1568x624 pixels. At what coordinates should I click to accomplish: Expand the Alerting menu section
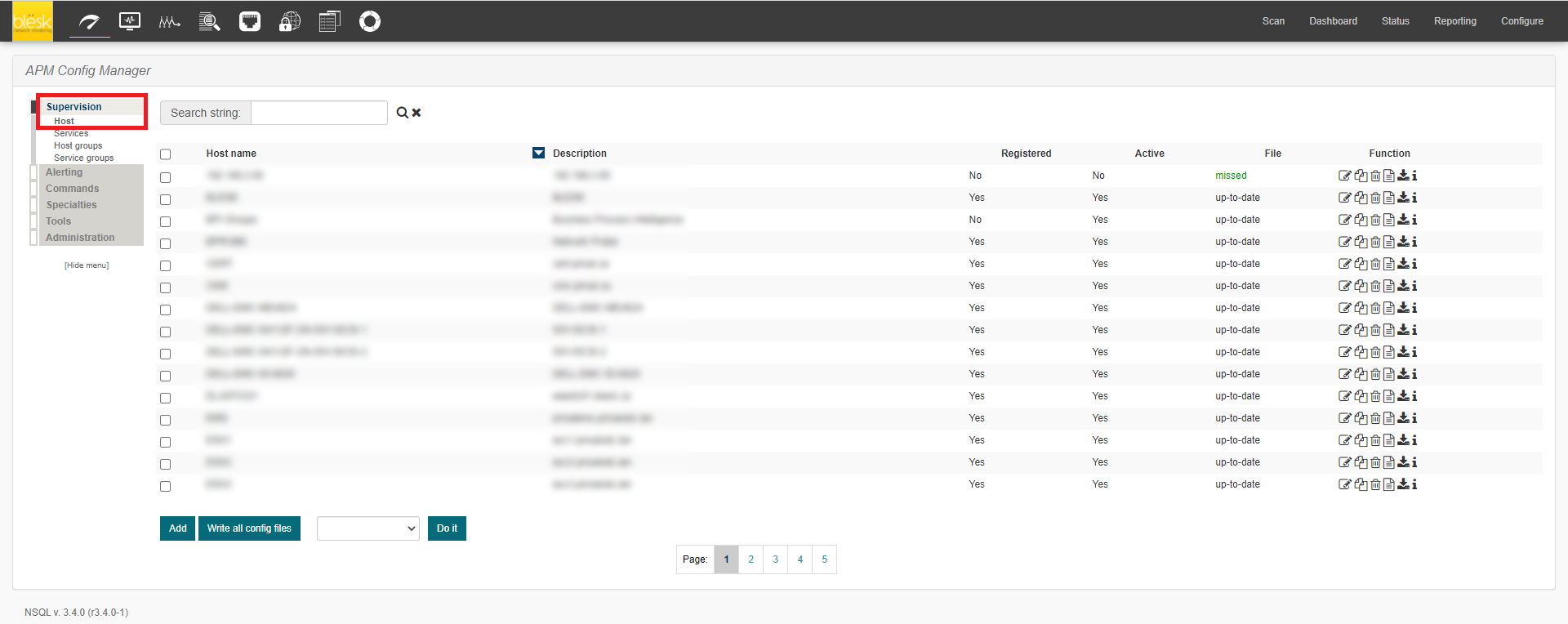[x=65, y=172]
